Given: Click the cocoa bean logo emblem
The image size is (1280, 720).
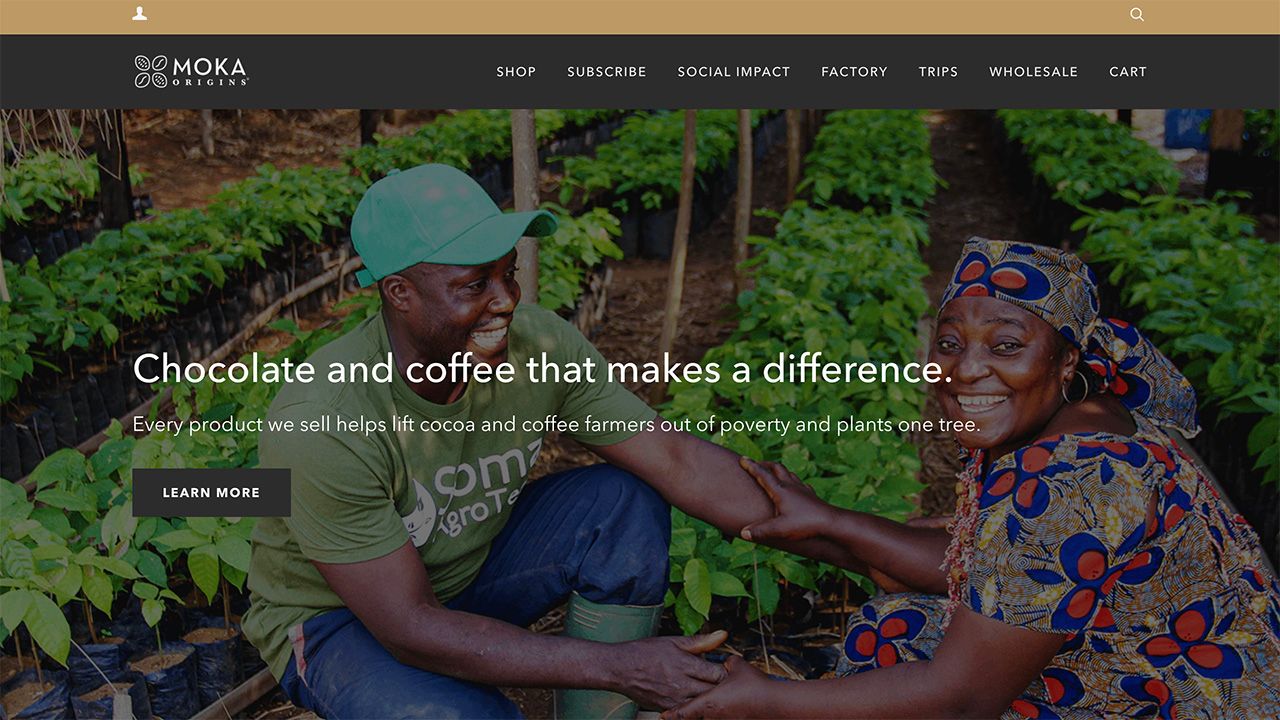Looking at the screenshot, I should tap(151, 71).
